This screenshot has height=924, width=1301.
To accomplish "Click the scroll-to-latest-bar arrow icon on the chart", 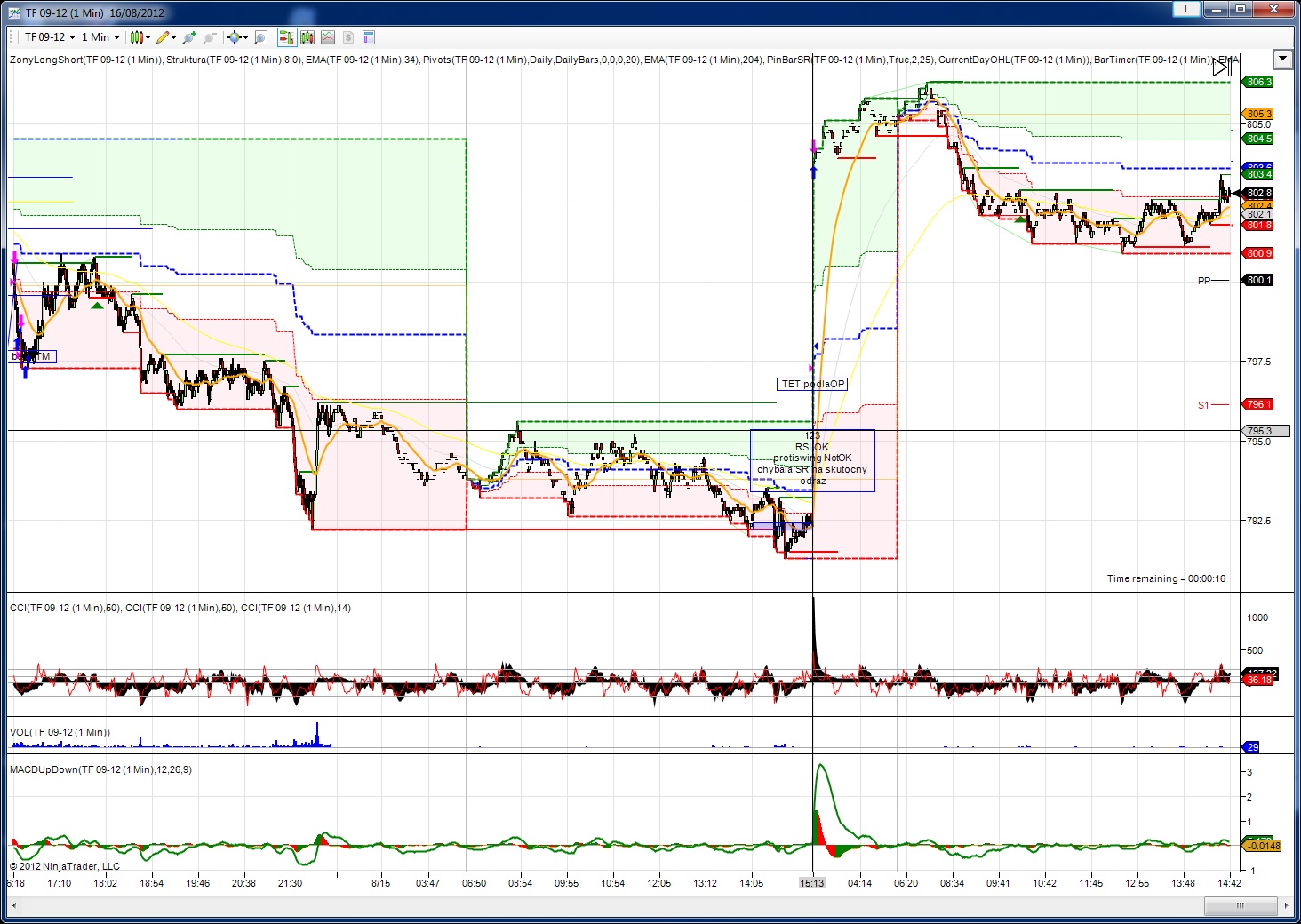I will coord(1221,67).
